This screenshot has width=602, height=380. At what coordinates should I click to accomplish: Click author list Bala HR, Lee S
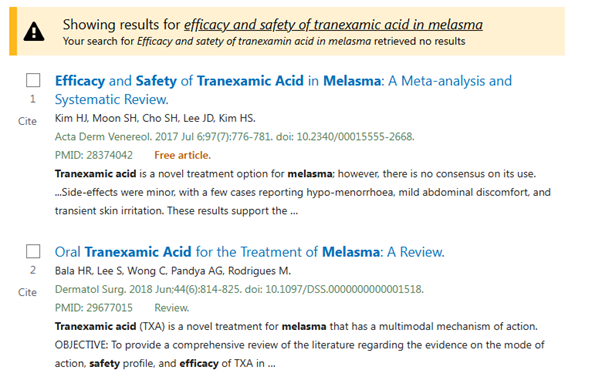(x=173, y=271)
